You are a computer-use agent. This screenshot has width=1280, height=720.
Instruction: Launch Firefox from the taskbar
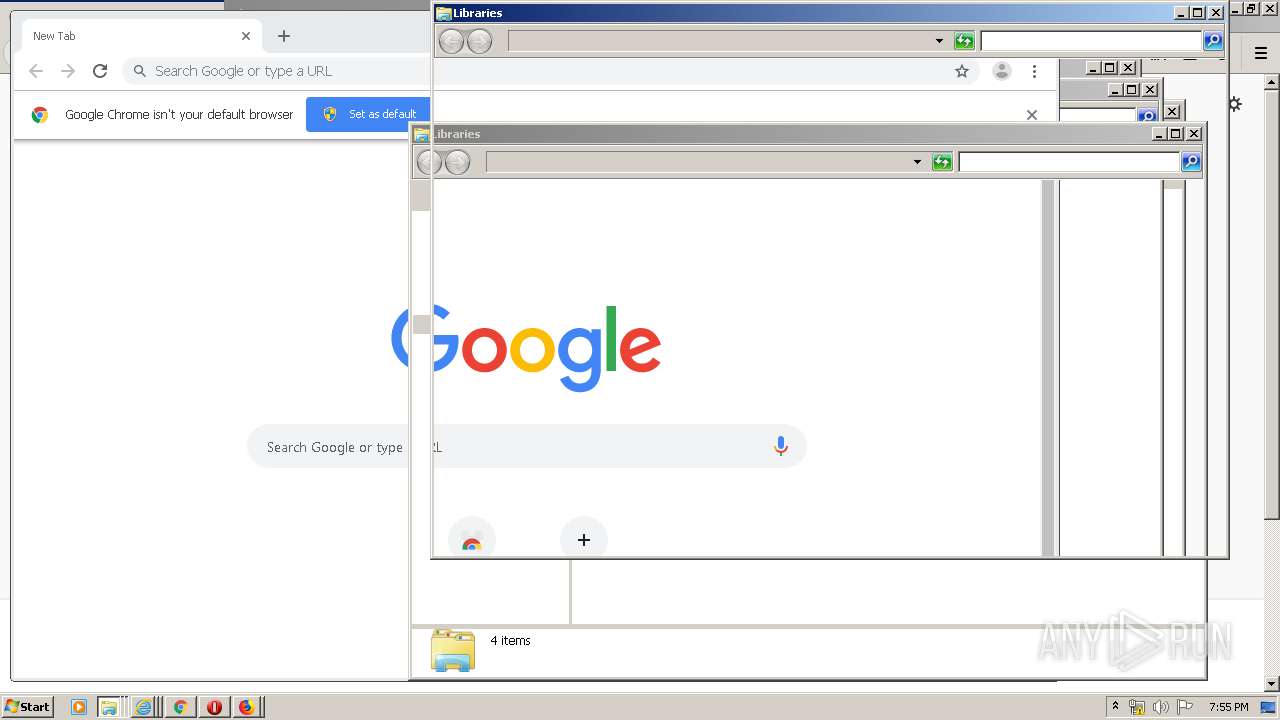[246, 707]
